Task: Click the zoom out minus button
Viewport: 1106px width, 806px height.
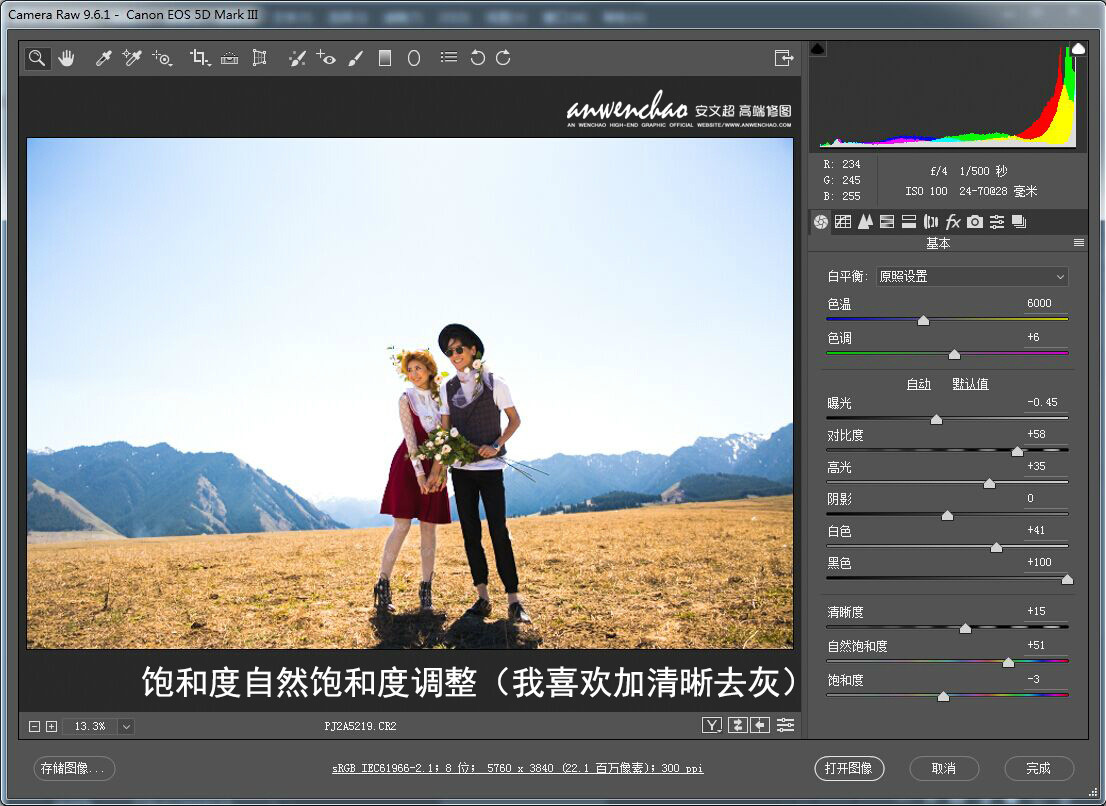Action: pyautogui.click(x=34, y=726)
